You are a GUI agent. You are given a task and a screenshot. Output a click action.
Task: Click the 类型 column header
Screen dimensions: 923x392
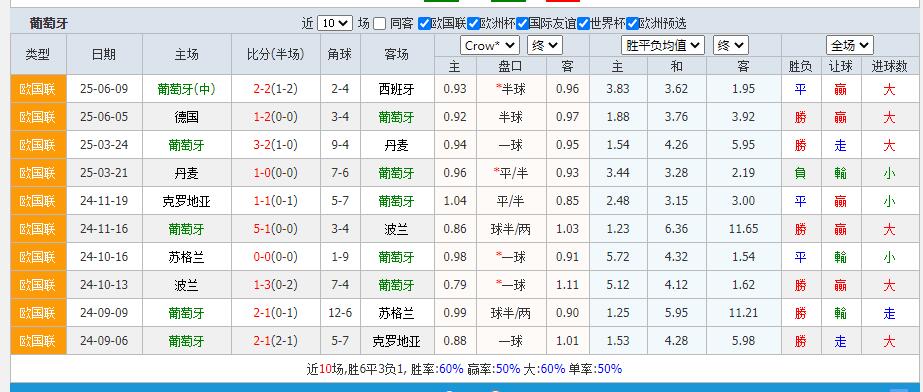38,54
